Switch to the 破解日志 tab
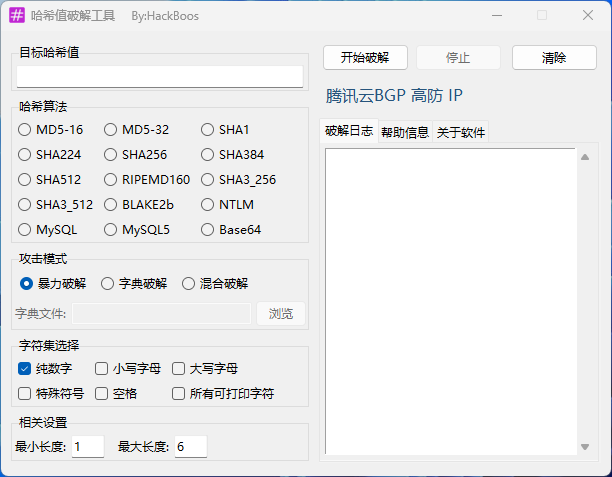This screenshot has height=477, width=612. click(x=349, y=131)
